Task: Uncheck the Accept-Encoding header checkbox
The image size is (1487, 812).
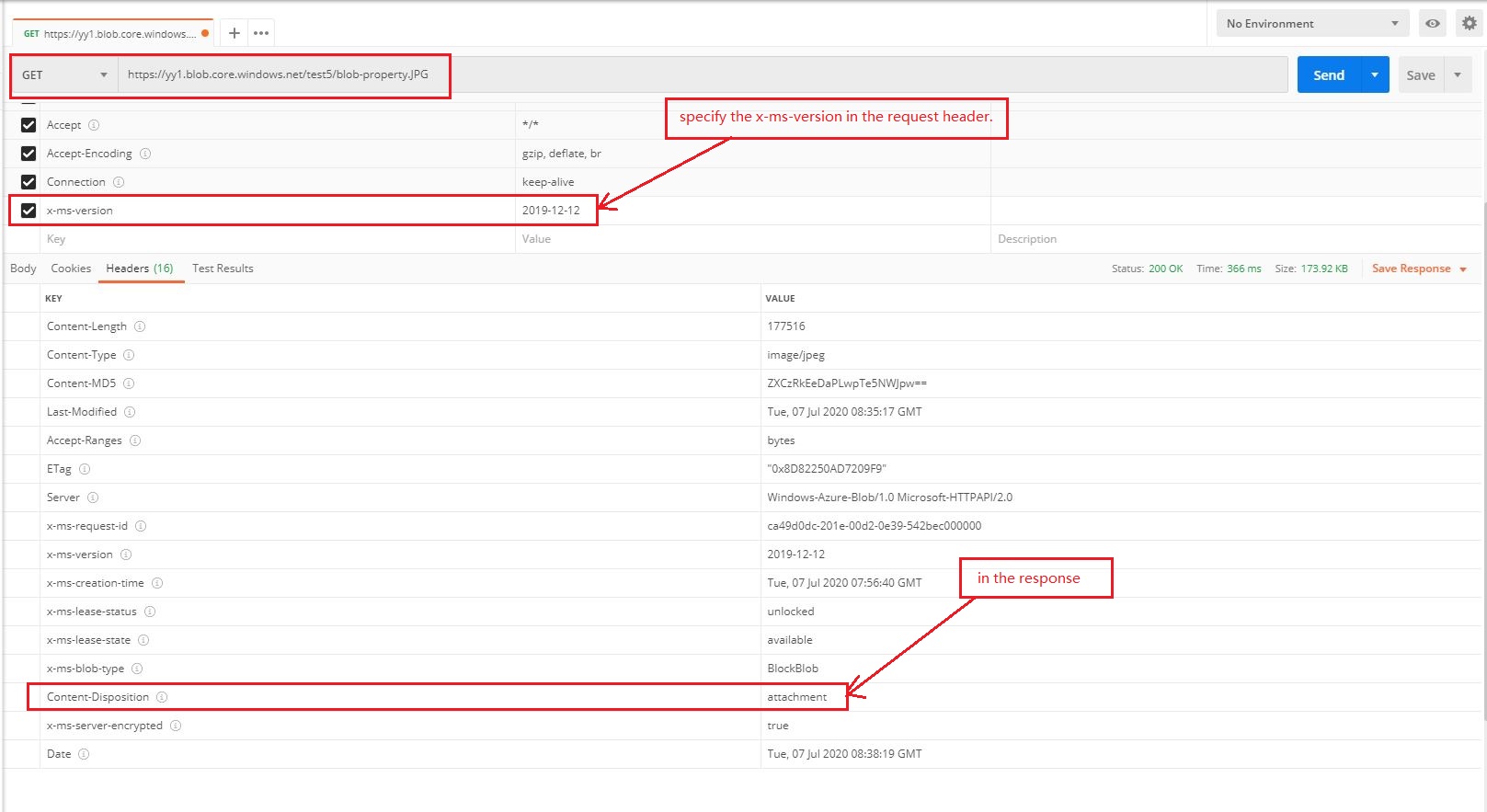Action: click(x=29, y=154)
